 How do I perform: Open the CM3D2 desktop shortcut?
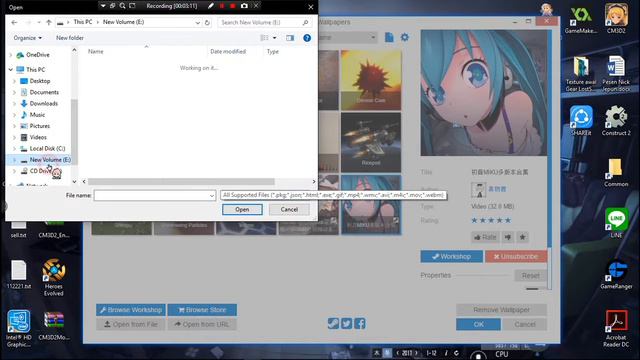pyautogui.click(x=616, y=19)
